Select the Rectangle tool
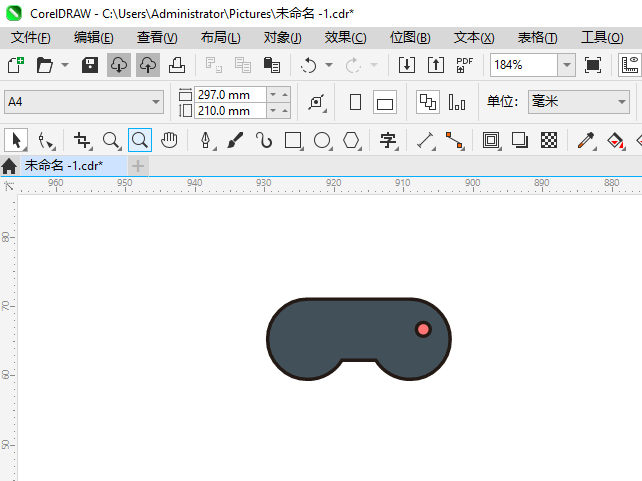The width and height of the screenshot is (642, 481). tap(293, 140)
